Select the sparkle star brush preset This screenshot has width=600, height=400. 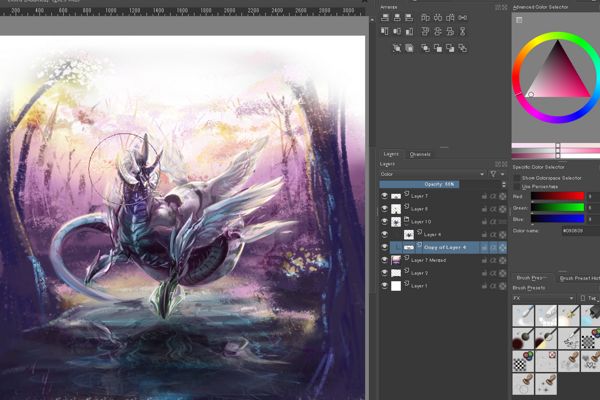(x=546, y=384)
